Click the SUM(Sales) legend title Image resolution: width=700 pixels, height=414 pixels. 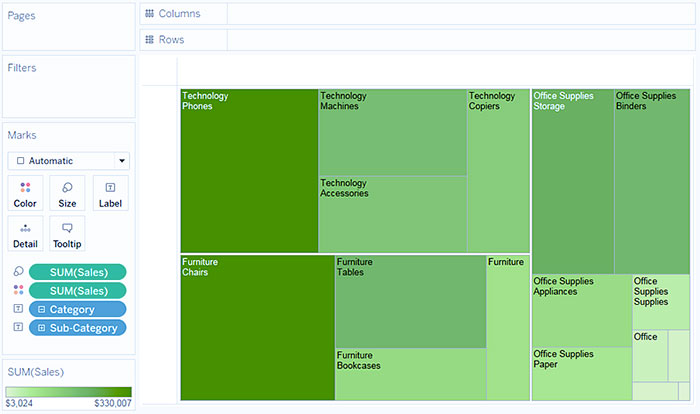[x=36, y=372]
